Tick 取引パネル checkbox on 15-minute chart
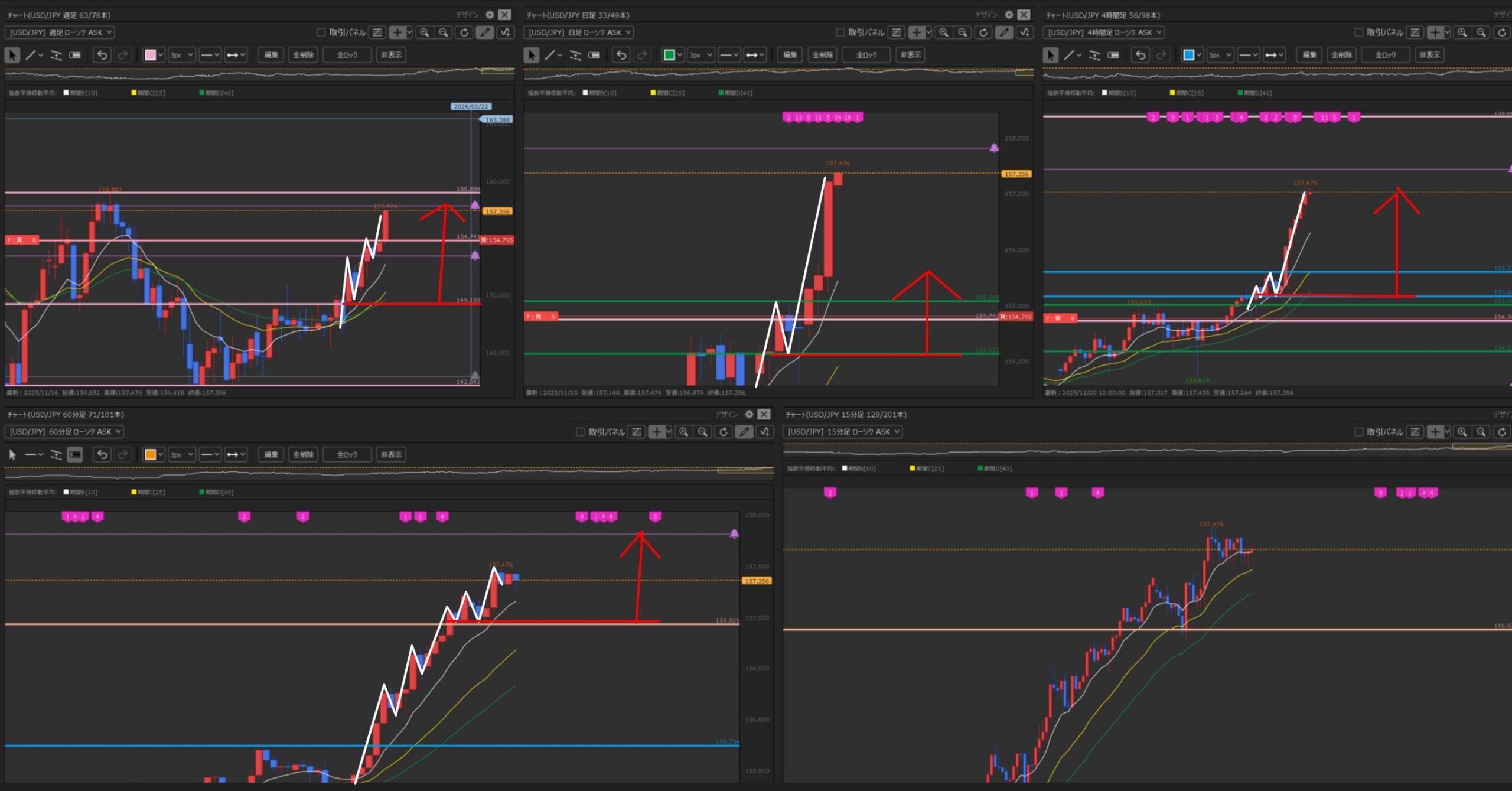 click(x=1358, y=432)
